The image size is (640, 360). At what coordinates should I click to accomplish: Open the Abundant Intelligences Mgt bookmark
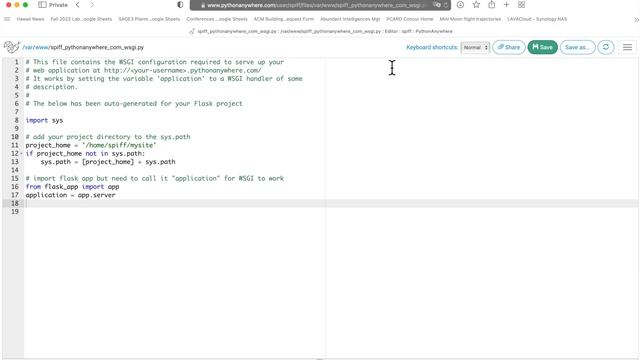(x=350, y=19)
